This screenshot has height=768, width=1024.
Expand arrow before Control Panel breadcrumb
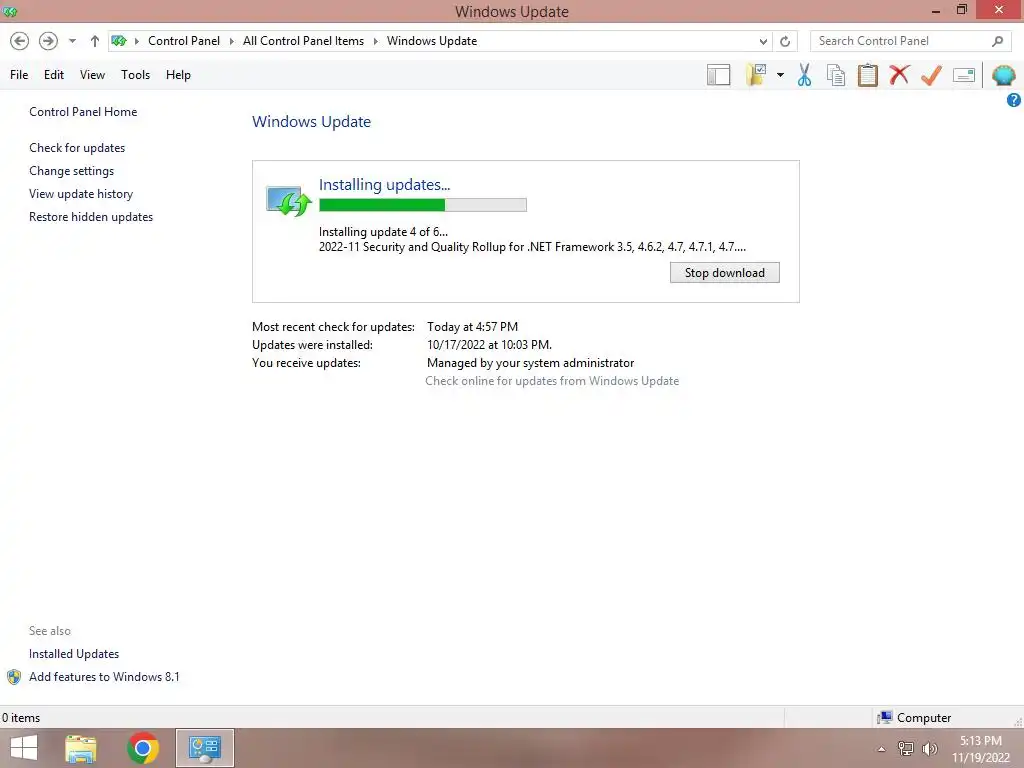[x=136, y=41]
